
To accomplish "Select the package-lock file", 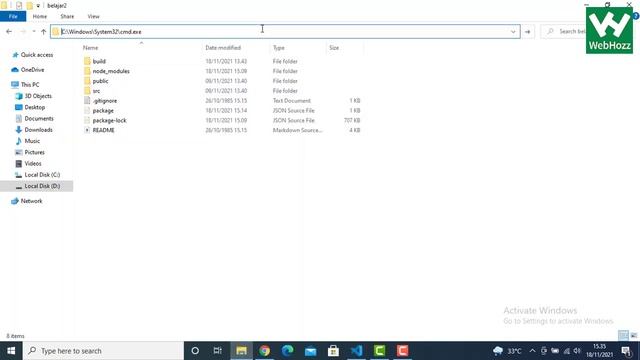I will [109, 120].
